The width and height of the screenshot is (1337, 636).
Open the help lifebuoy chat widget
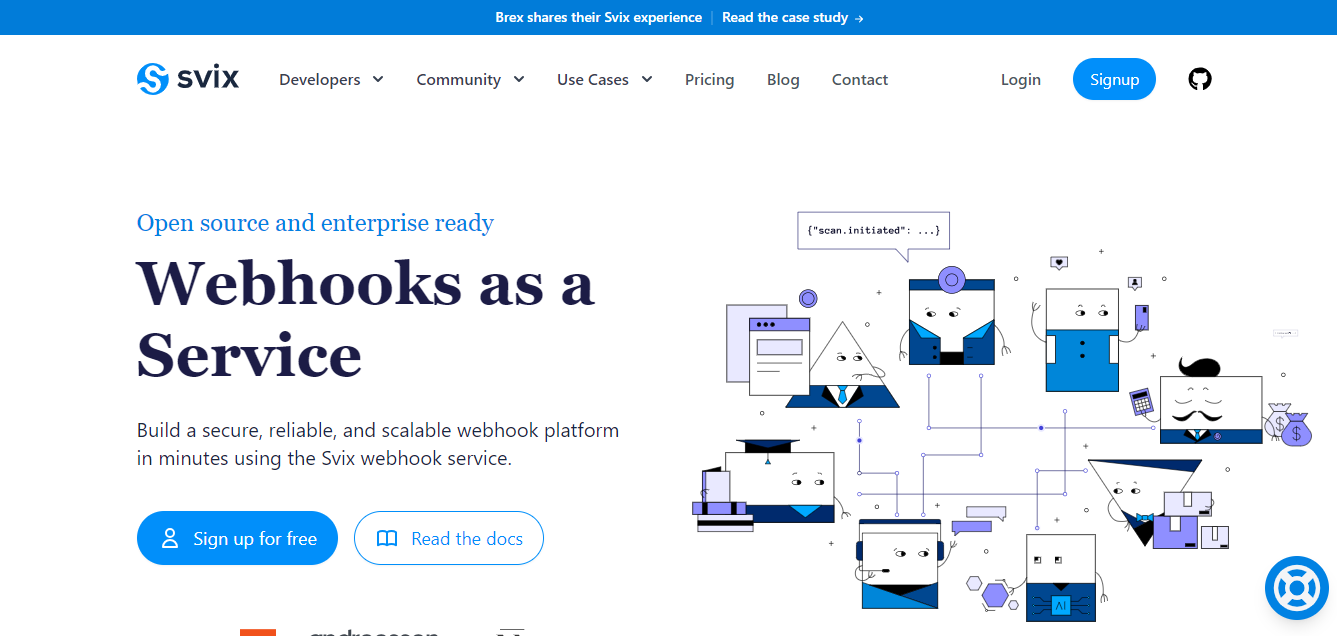point(1297,588)
